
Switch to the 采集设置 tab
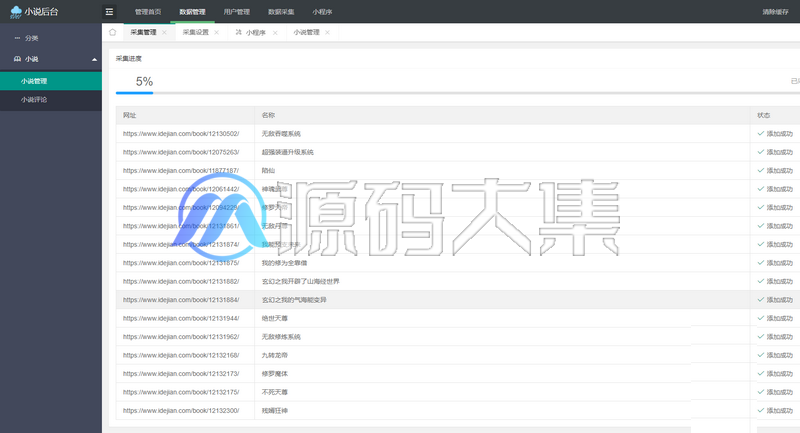click(x=196, y=32)
